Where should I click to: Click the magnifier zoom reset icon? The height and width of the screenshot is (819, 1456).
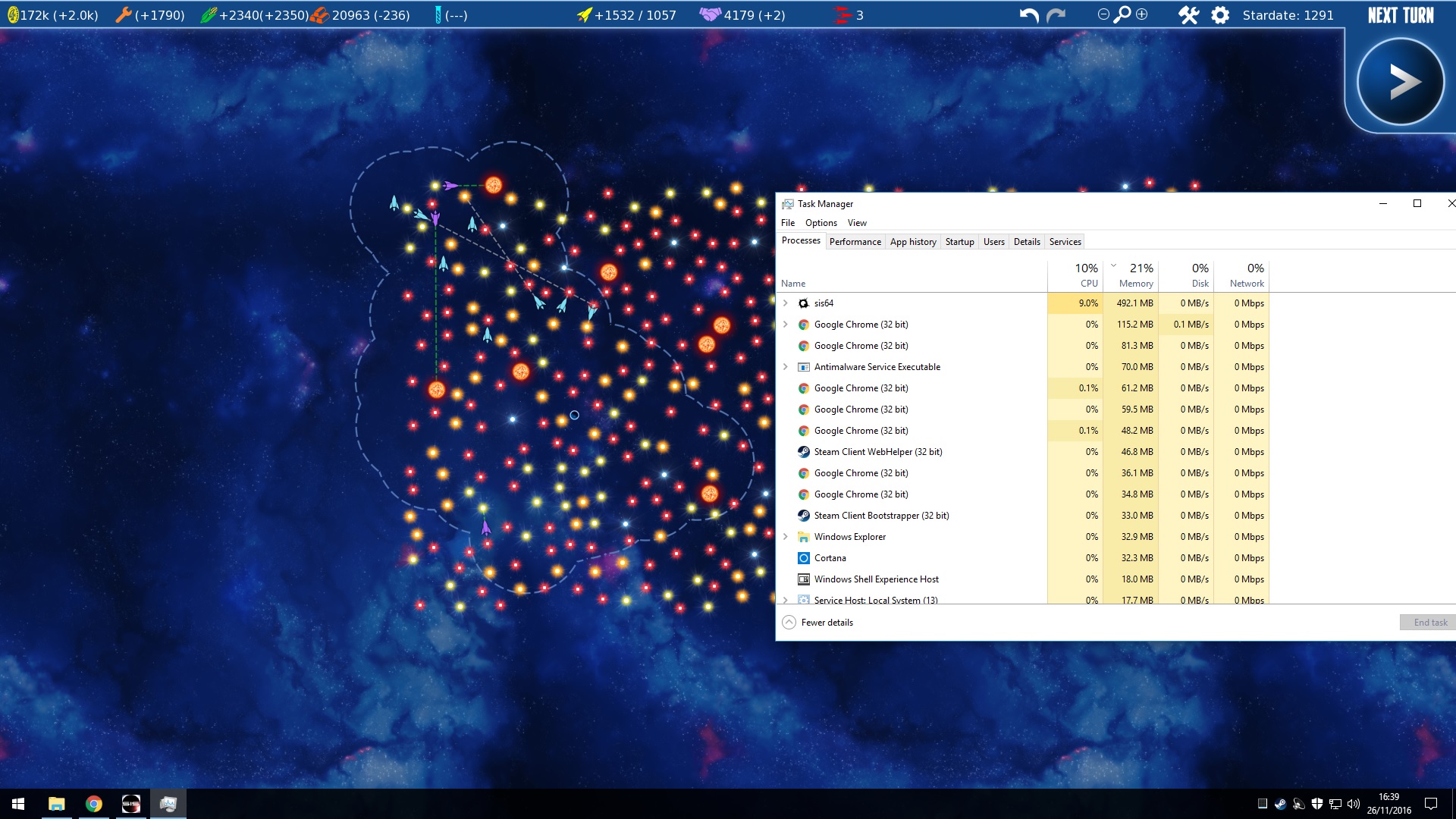(x=1122, y=15)
